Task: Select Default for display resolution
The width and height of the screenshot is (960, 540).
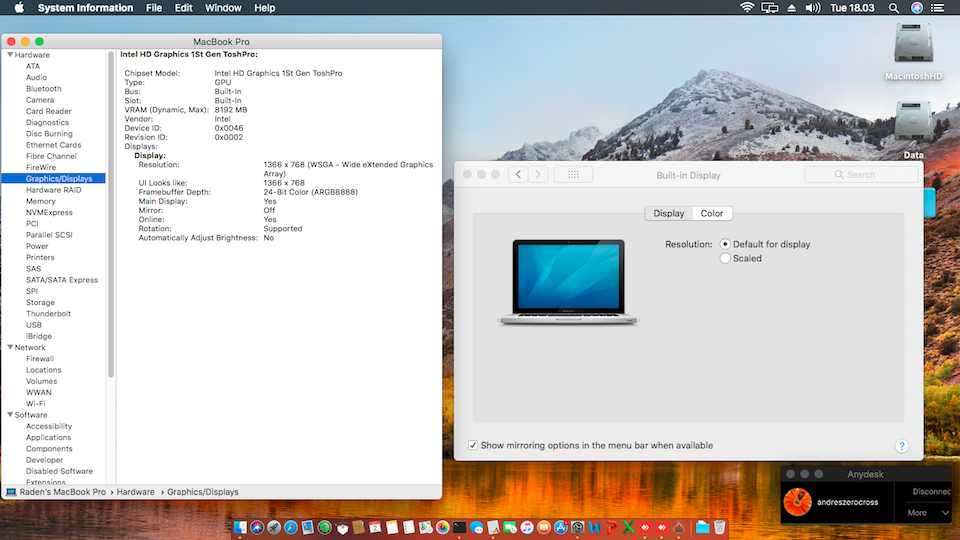Action: pyautogui.click(x=725, y=244)
